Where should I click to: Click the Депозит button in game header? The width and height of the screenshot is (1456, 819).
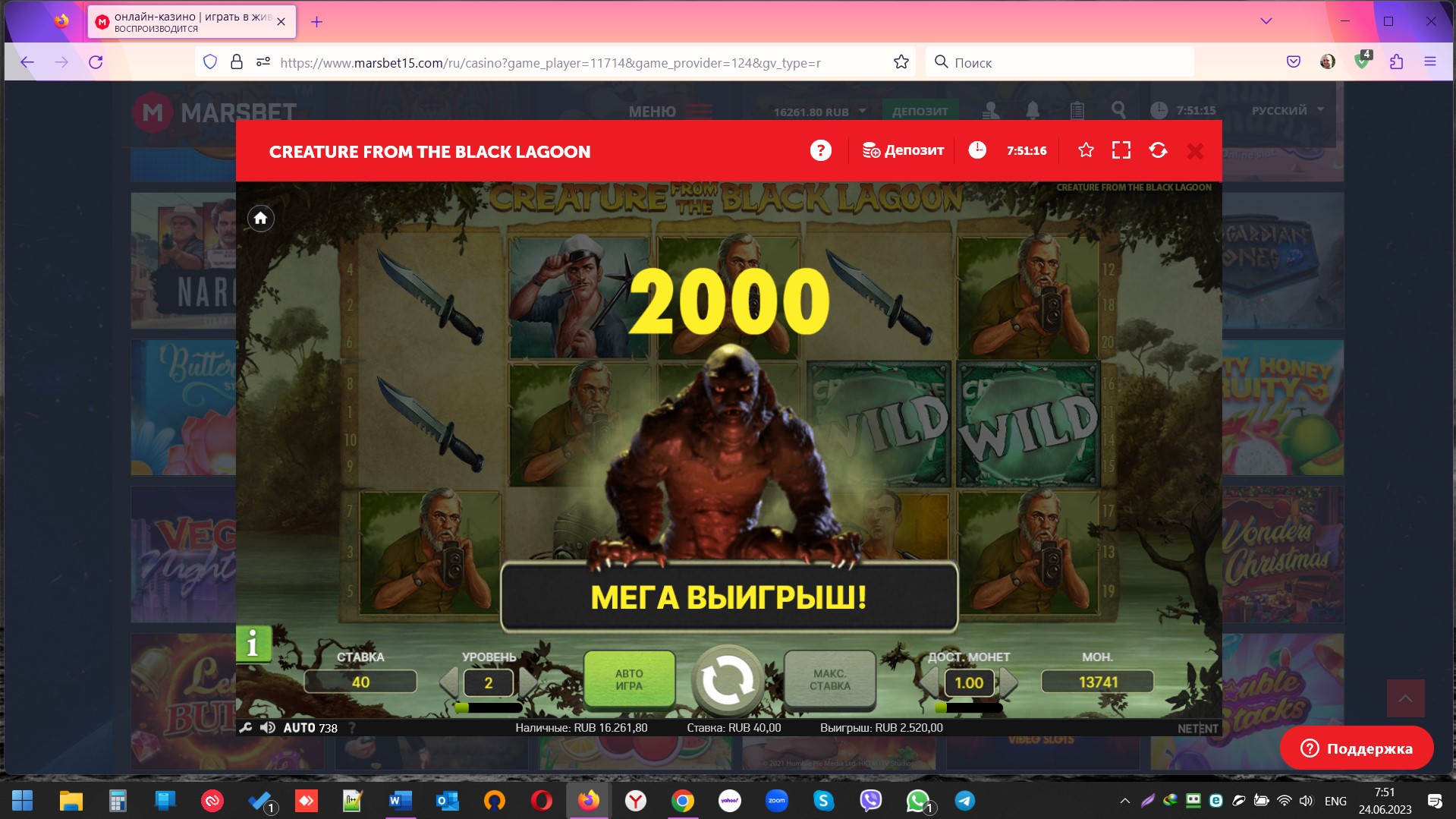[x=903, y=150]
